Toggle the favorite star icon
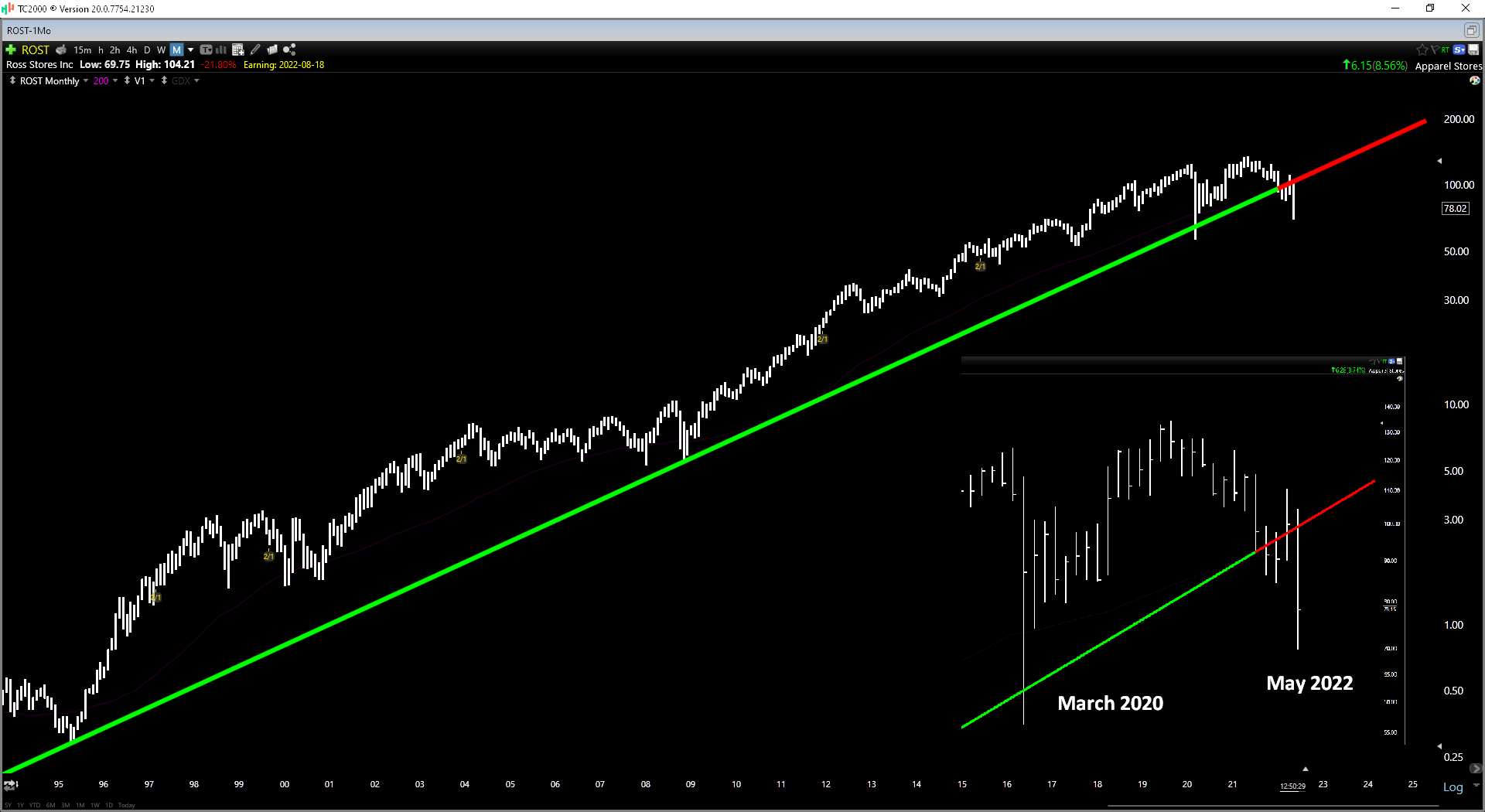 pyautogui.click(x=1422, y=49)
